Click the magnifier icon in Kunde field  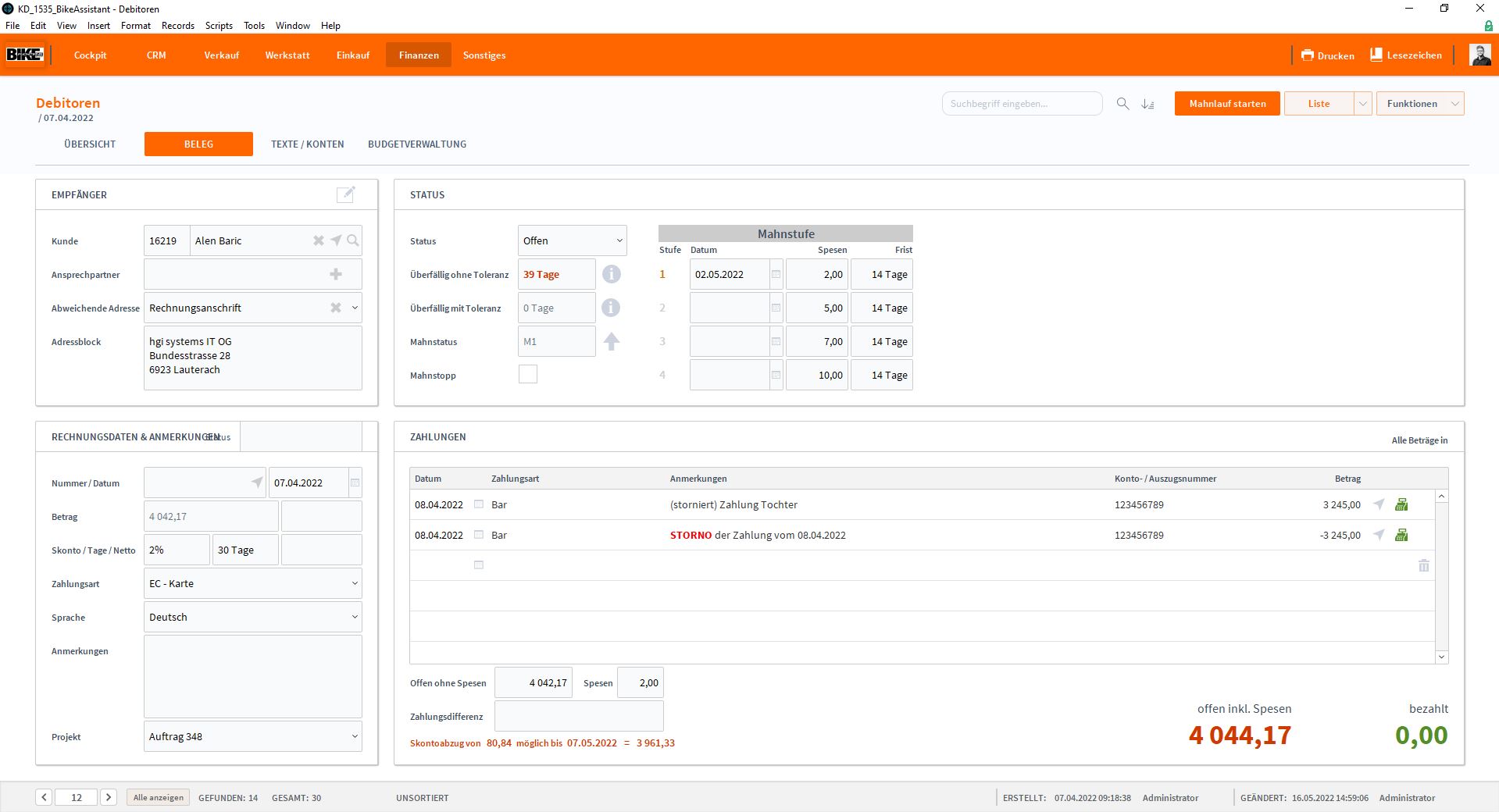click(x=353, y=240)
